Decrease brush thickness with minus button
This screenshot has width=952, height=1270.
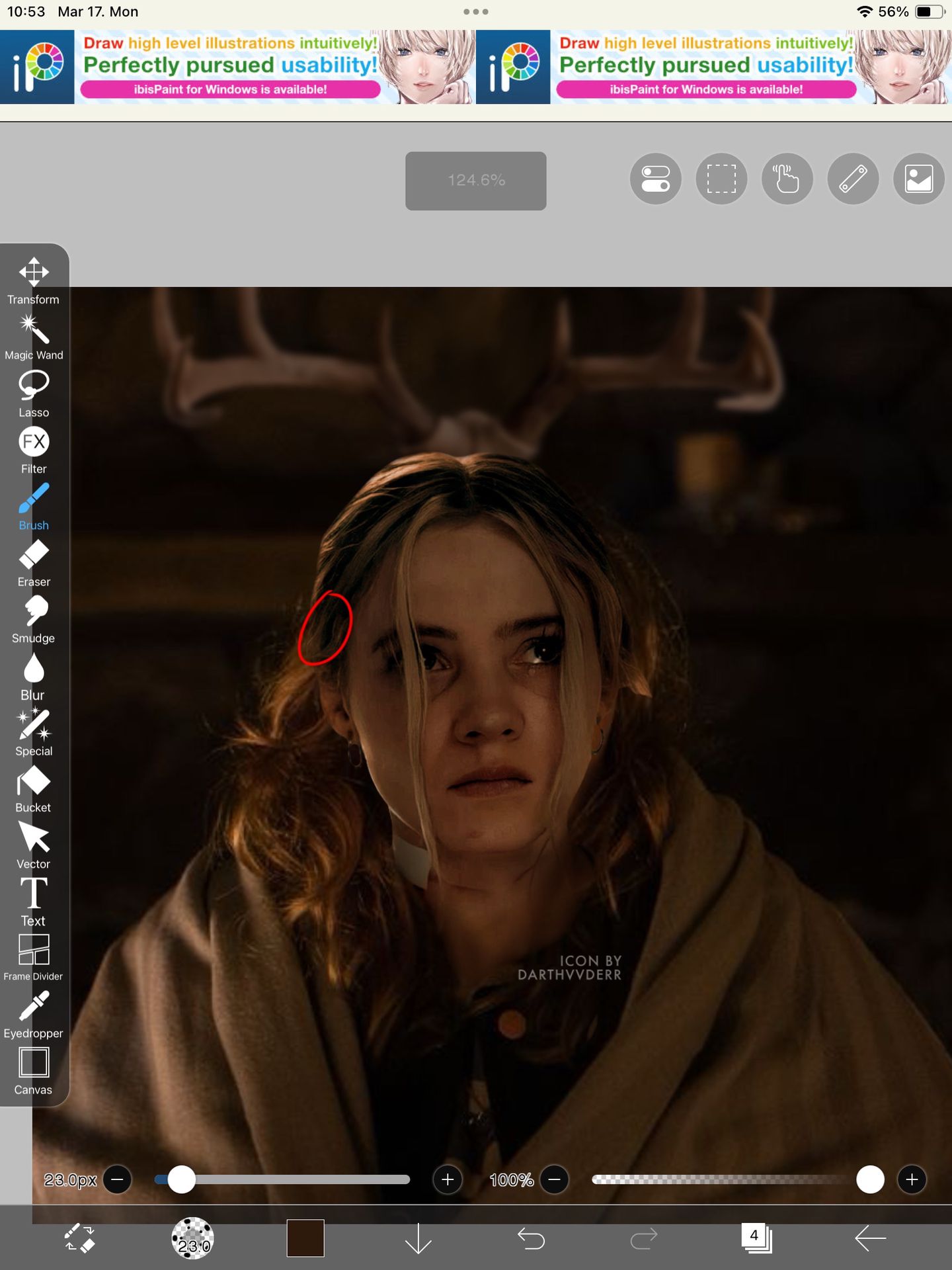click(x=118, y=1179)
